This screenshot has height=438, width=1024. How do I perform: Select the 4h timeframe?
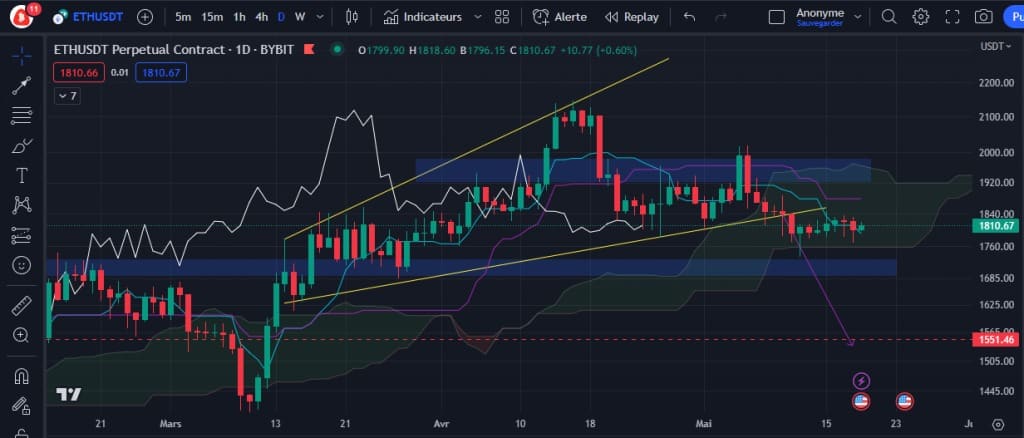[x=261, y=17]
